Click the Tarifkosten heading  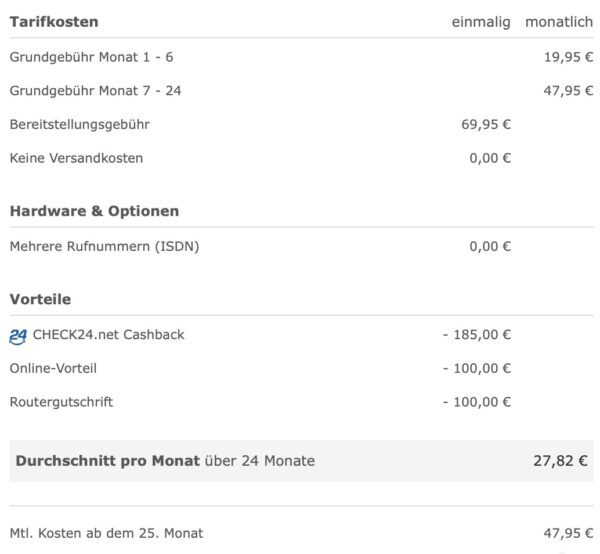coord(54,22)
